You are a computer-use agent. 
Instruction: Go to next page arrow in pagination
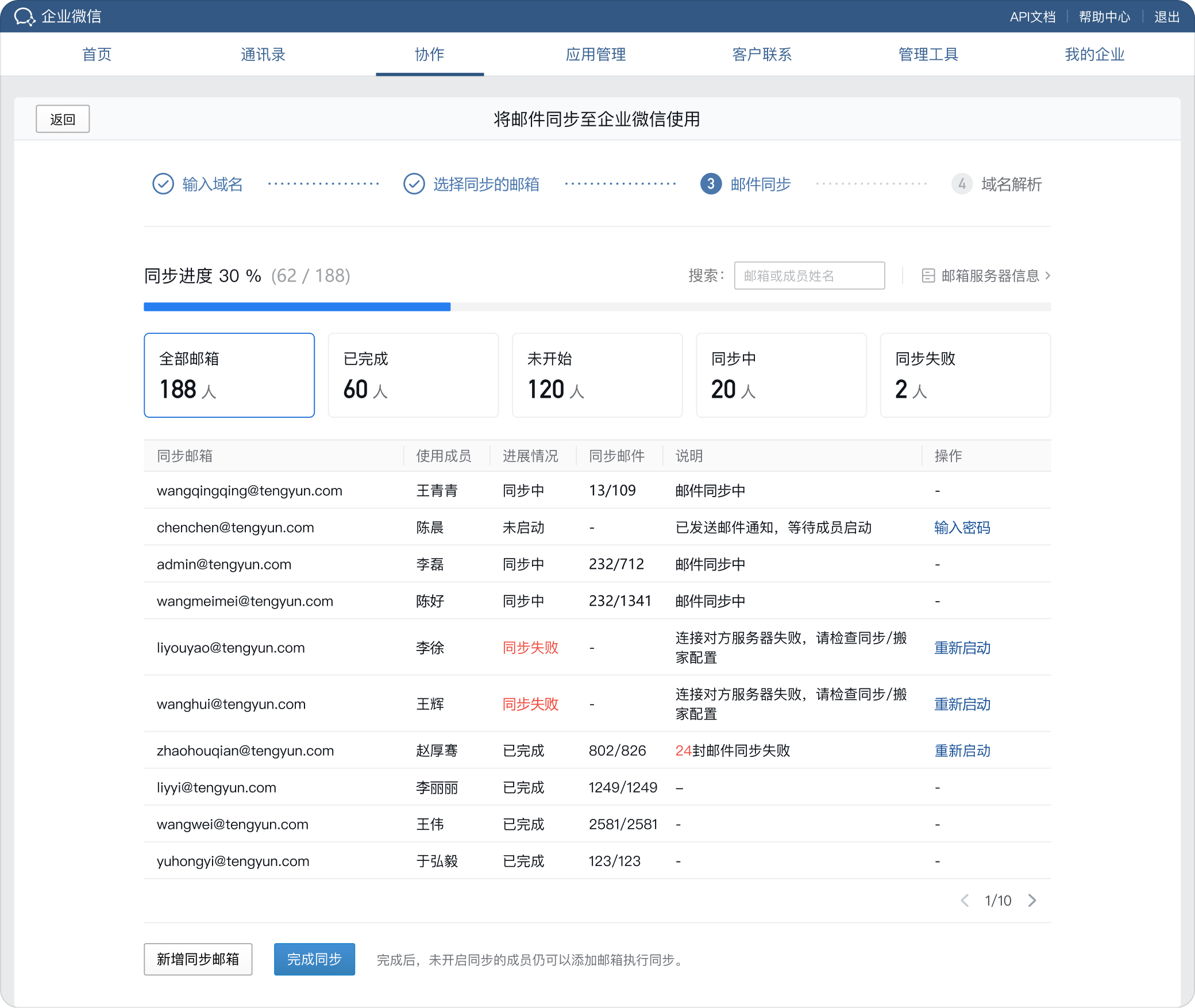[x=1032, y=901]
